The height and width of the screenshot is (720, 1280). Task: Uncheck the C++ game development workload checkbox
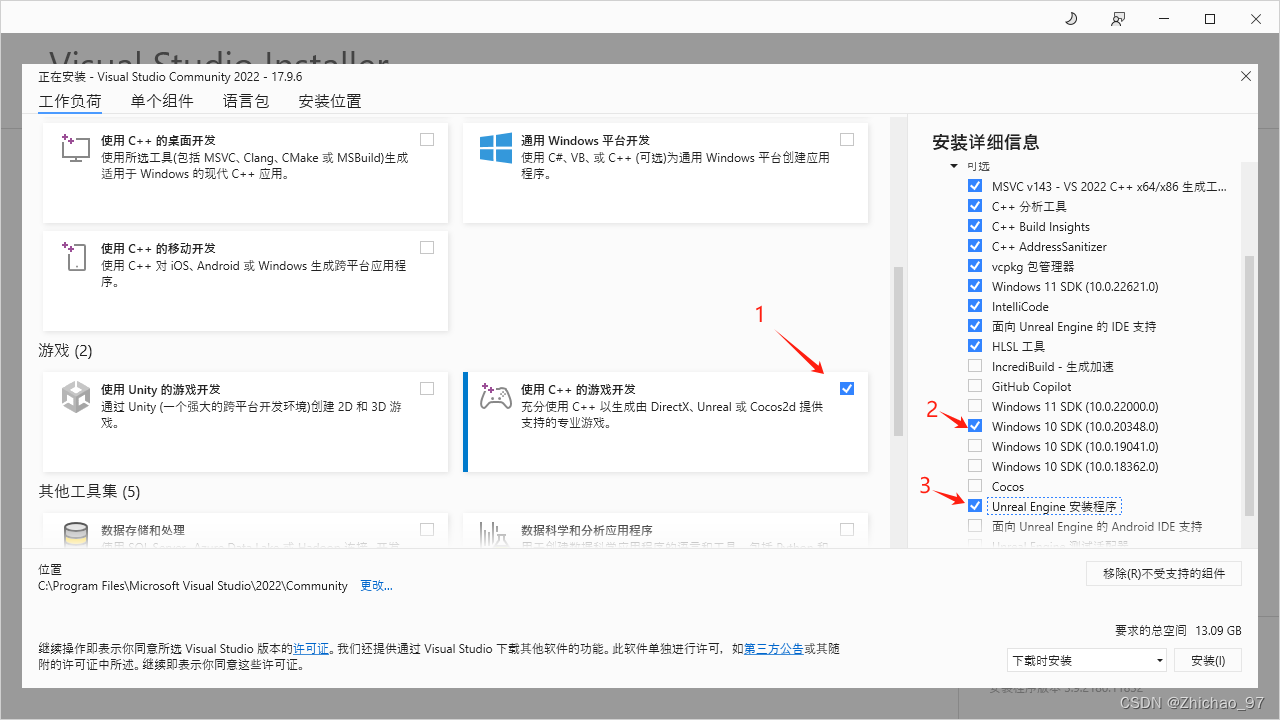pos(847,388)
